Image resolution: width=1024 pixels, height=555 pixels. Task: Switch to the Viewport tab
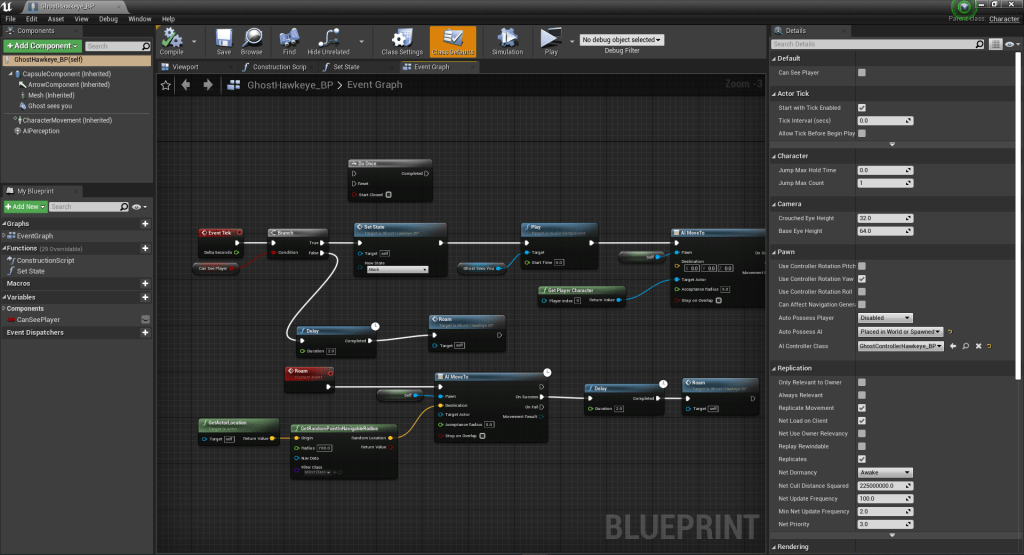point(185,67)
